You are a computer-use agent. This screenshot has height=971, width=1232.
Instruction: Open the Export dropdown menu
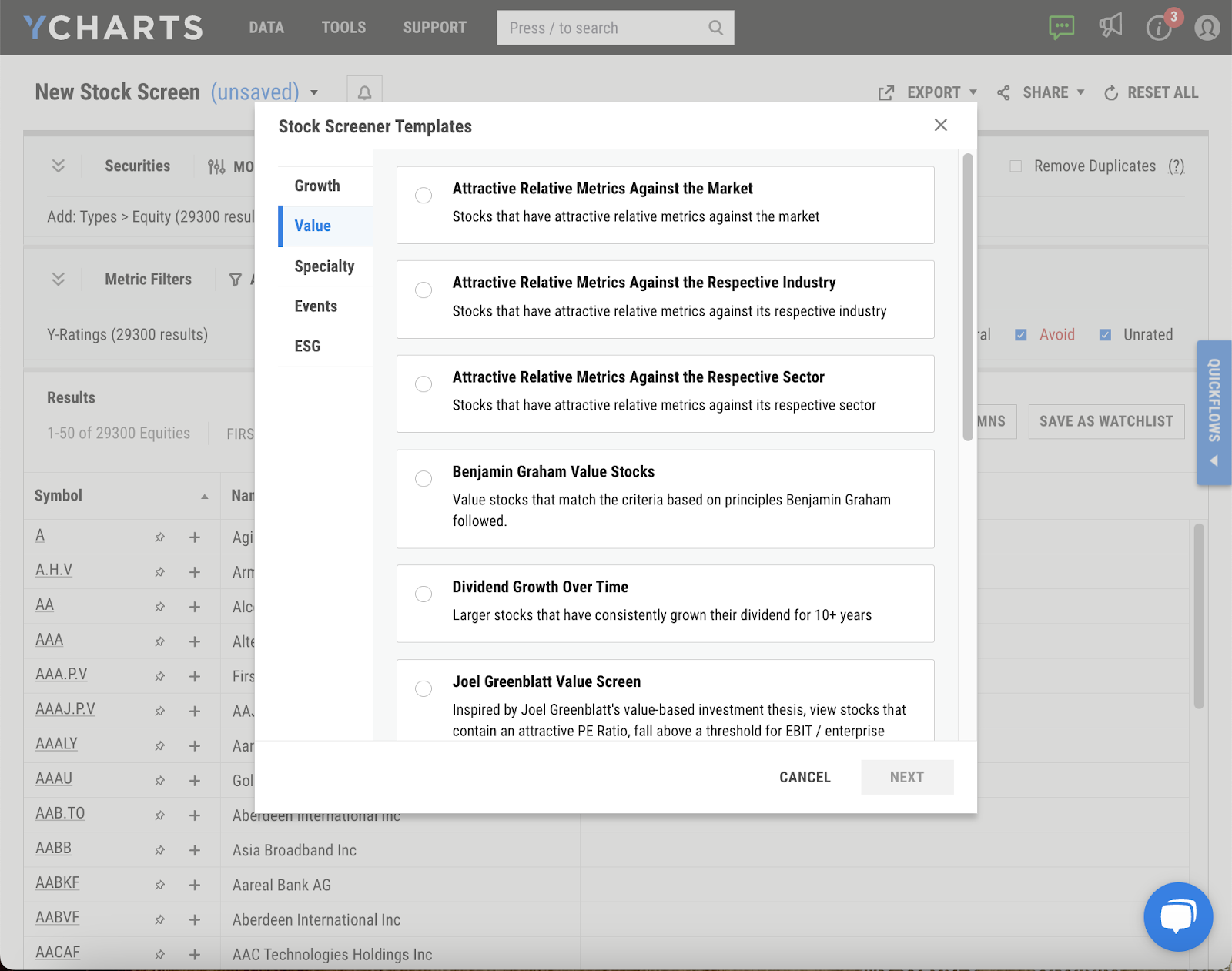point(973,92)
